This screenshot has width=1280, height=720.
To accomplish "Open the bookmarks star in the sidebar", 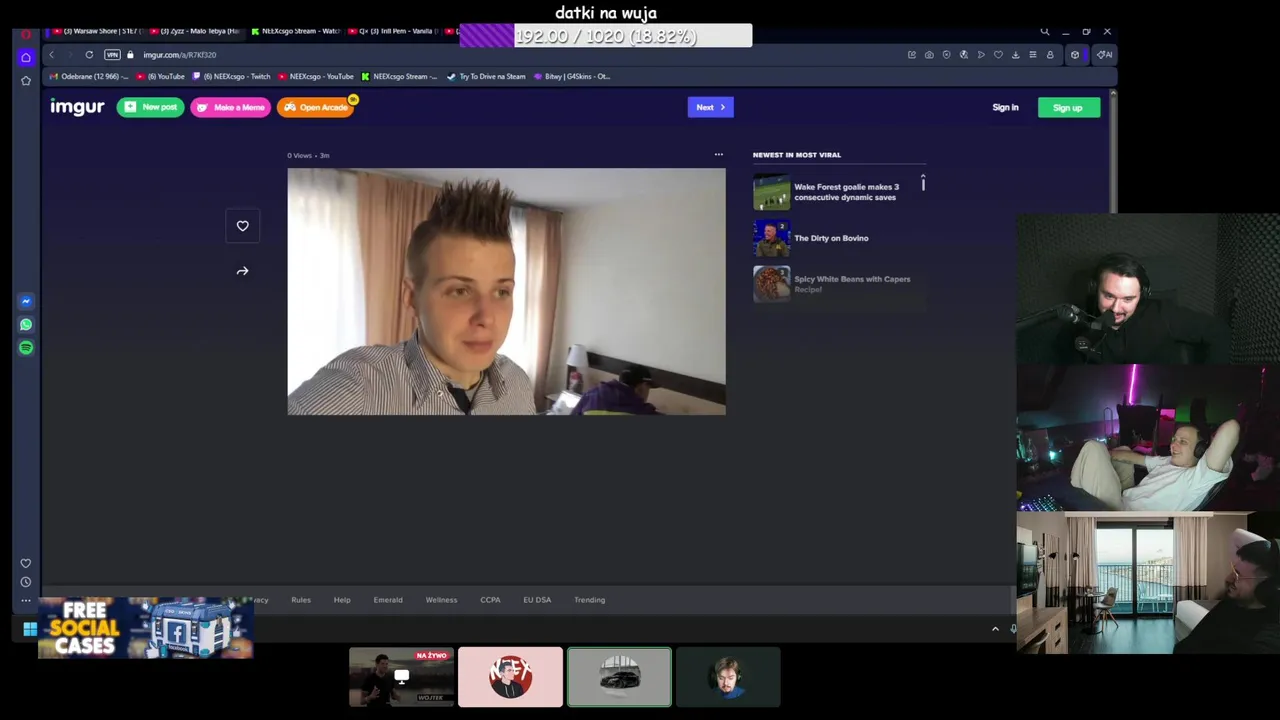I will pyautogui.click(x=26, y=81).
